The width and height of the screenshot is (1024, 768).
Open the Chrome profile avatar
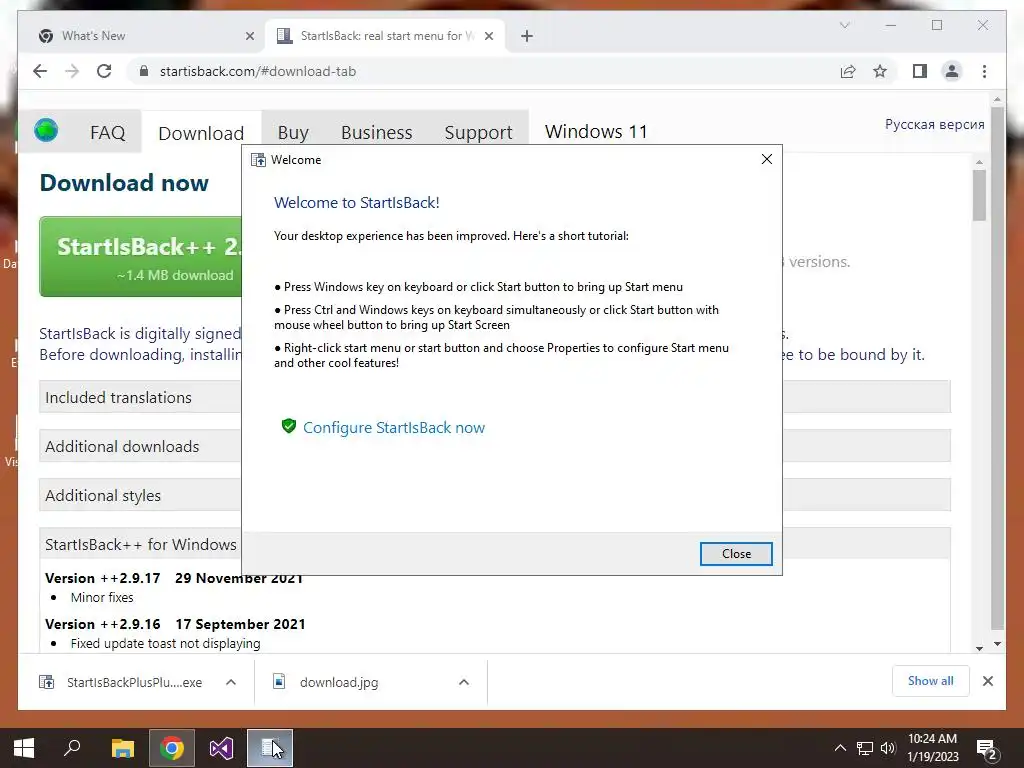[952, 71]
